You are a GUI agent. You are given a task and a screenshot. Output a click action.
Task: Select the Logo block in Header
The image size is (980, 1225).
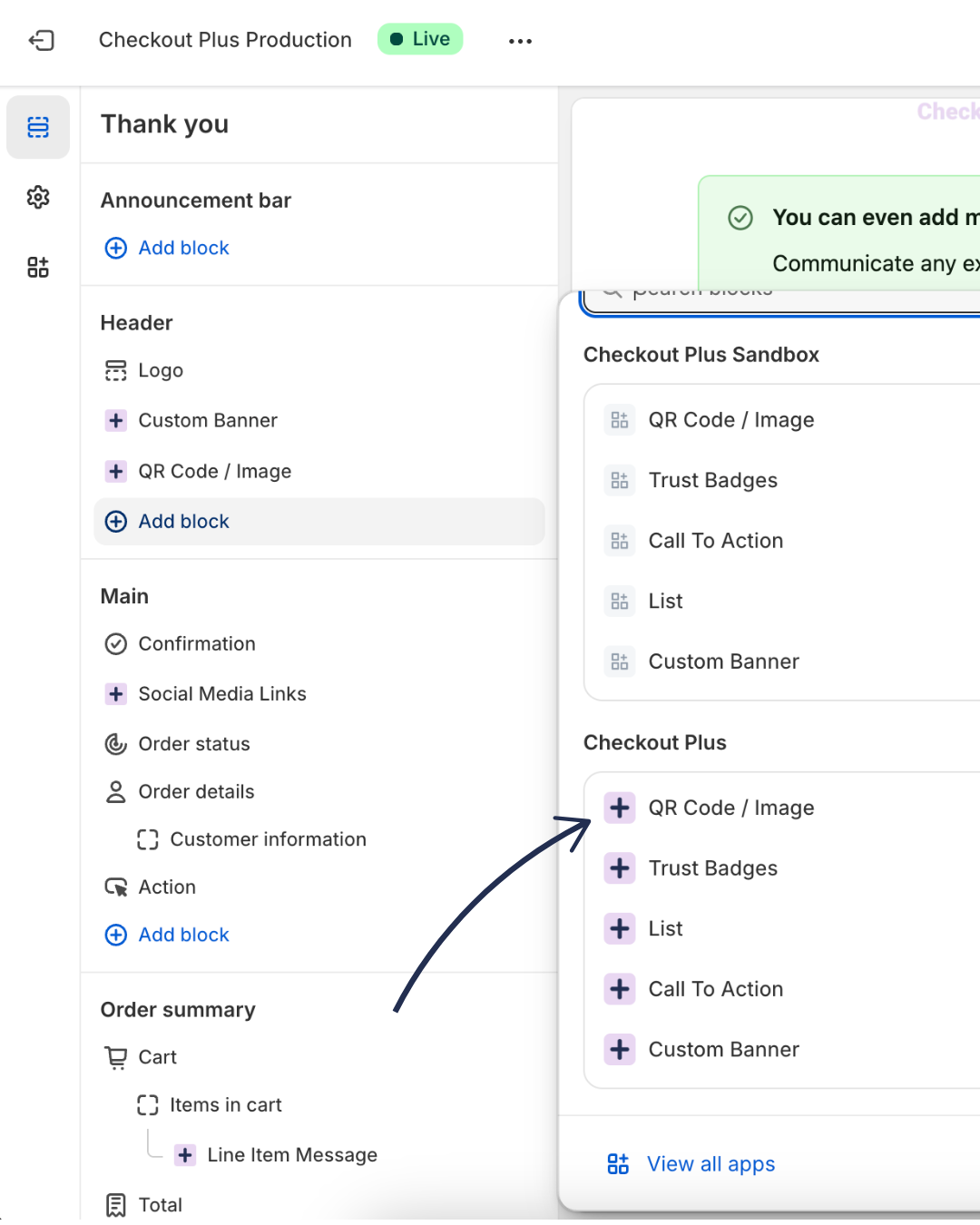[161, 370]
